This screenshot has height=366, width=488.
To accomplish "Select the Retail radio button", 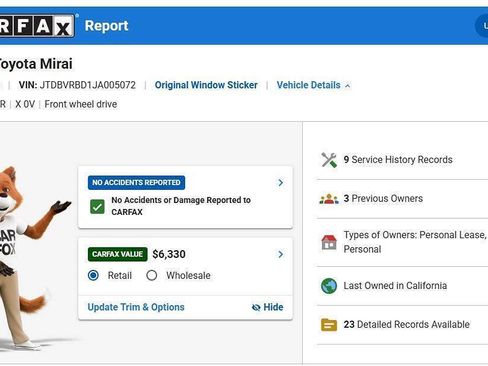I will (93, 275).
